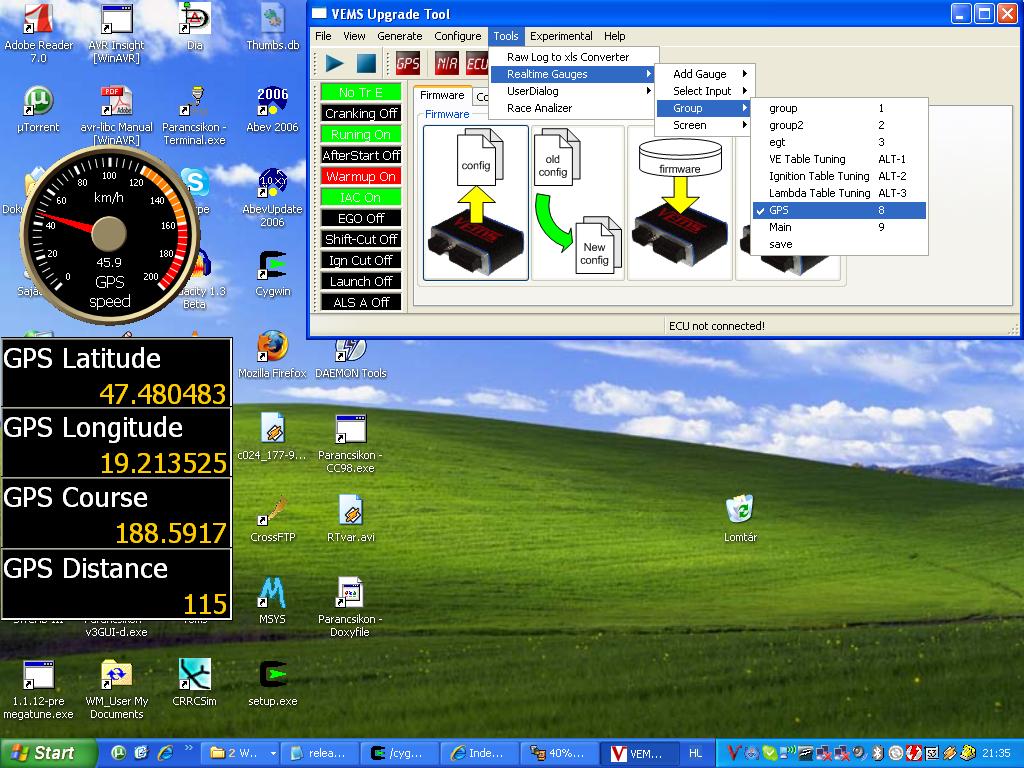The height and width of the screenshot is (768, 1024).
Task: Click the red N/A toolbar icon
Action: (447, 63)
